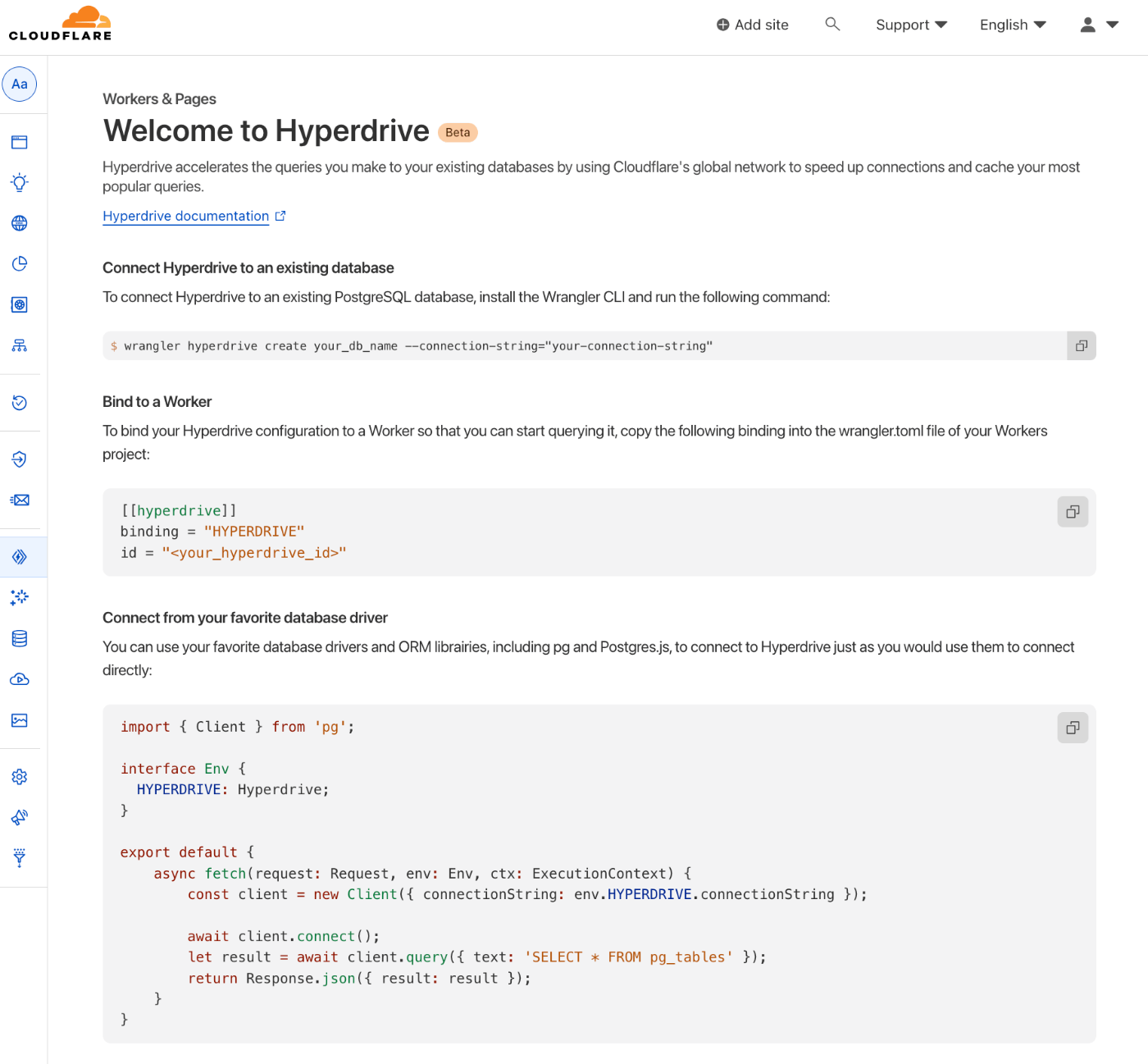This screenshot has height=1064, width=1148.
Task: Open the Cloudflare logo home link
Action: click(x=60, y=24)
